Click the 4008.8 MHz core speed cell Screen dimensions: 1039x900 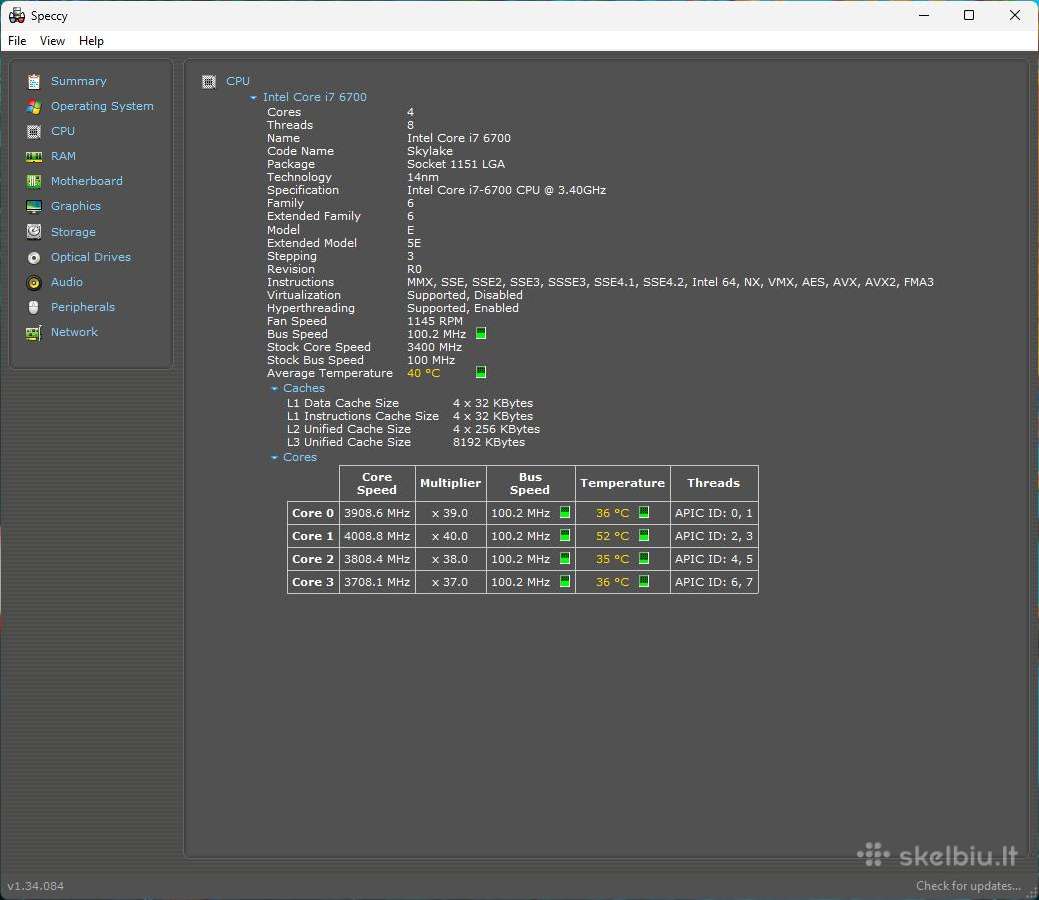[x=377, y=536]
